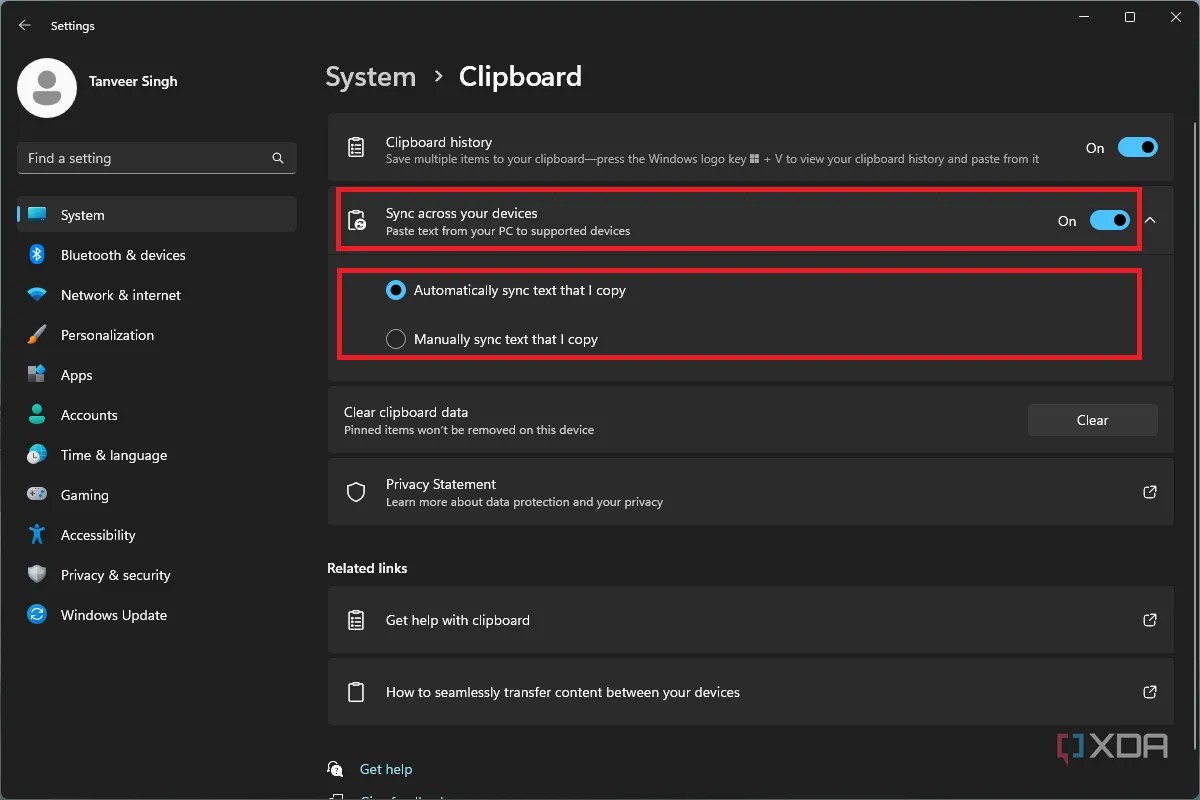Open Accessibility settings
Screen dimensions: 1200x800
(97, 535)
